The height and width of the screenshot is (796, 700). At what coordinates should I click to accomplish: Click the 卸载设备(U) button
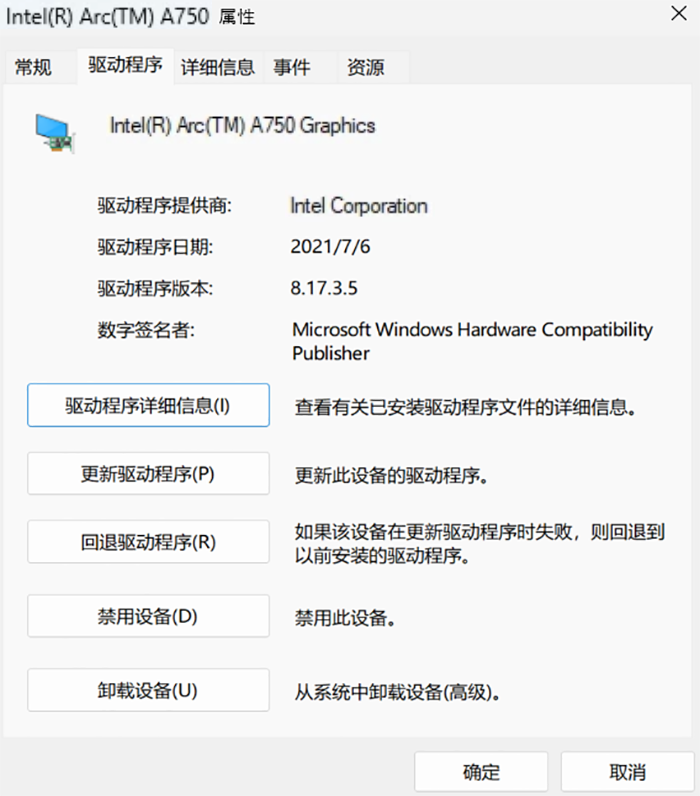[x=148, y=690]
